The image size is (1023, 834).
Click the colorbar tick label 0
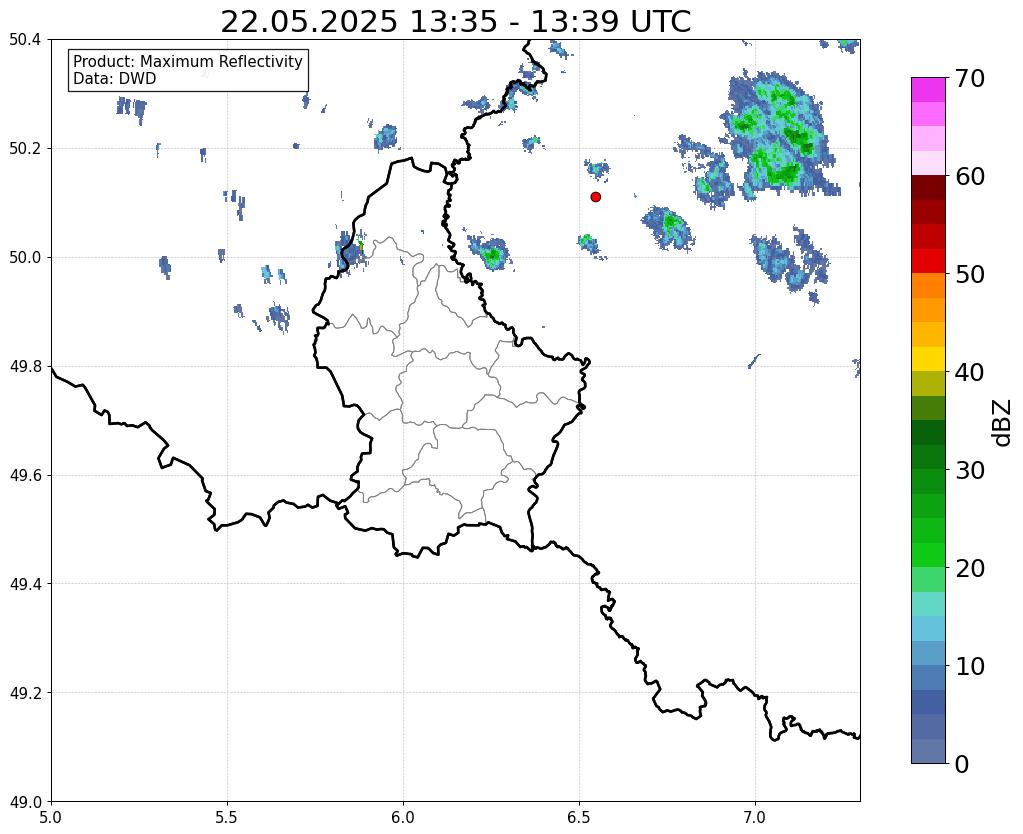point(962,764)
